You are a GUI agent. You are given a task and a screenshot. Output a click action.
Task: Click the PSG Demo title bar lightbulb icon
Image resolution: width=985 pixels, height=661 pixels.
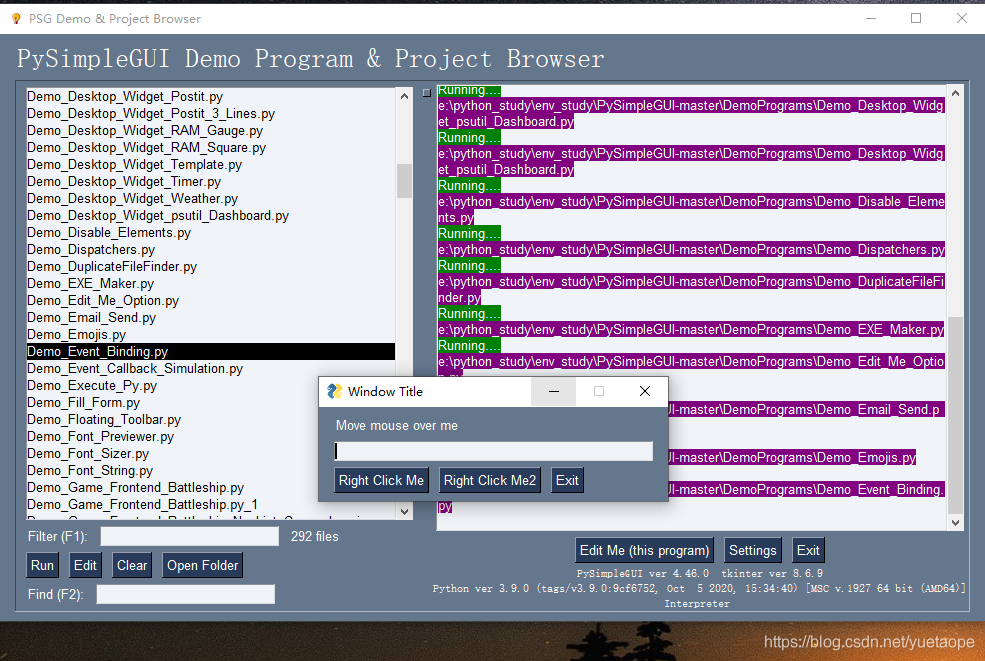click(16, 19)
